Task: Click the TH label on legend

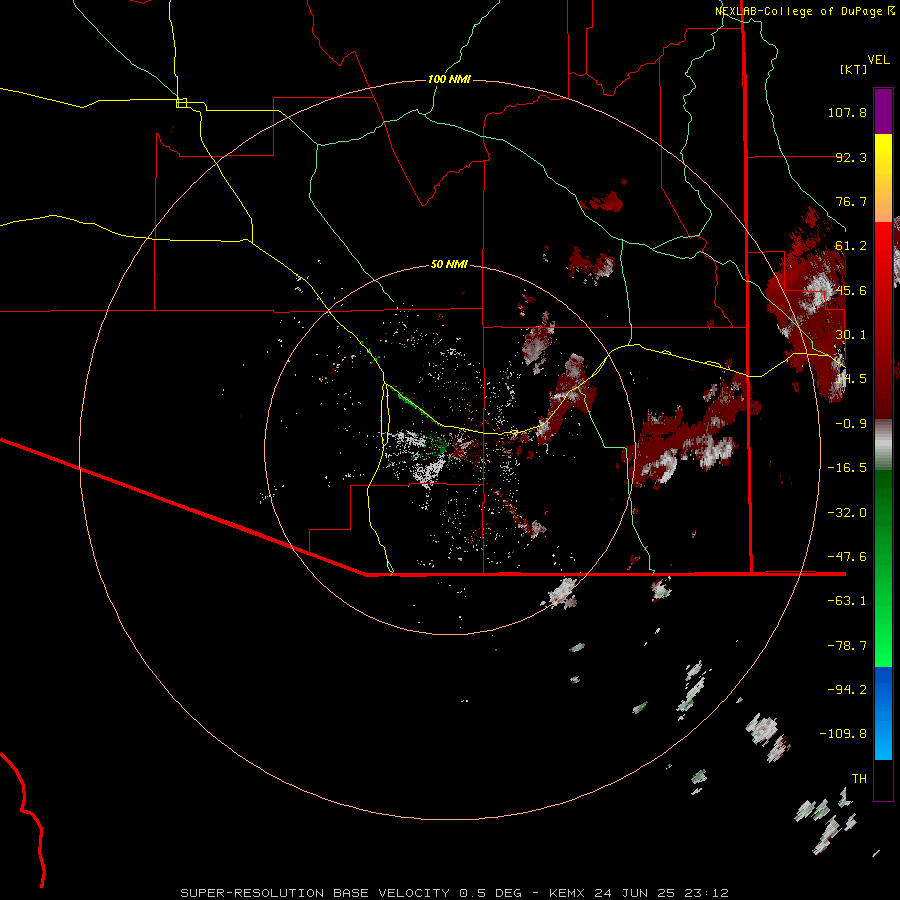Action: pos(859,779)
